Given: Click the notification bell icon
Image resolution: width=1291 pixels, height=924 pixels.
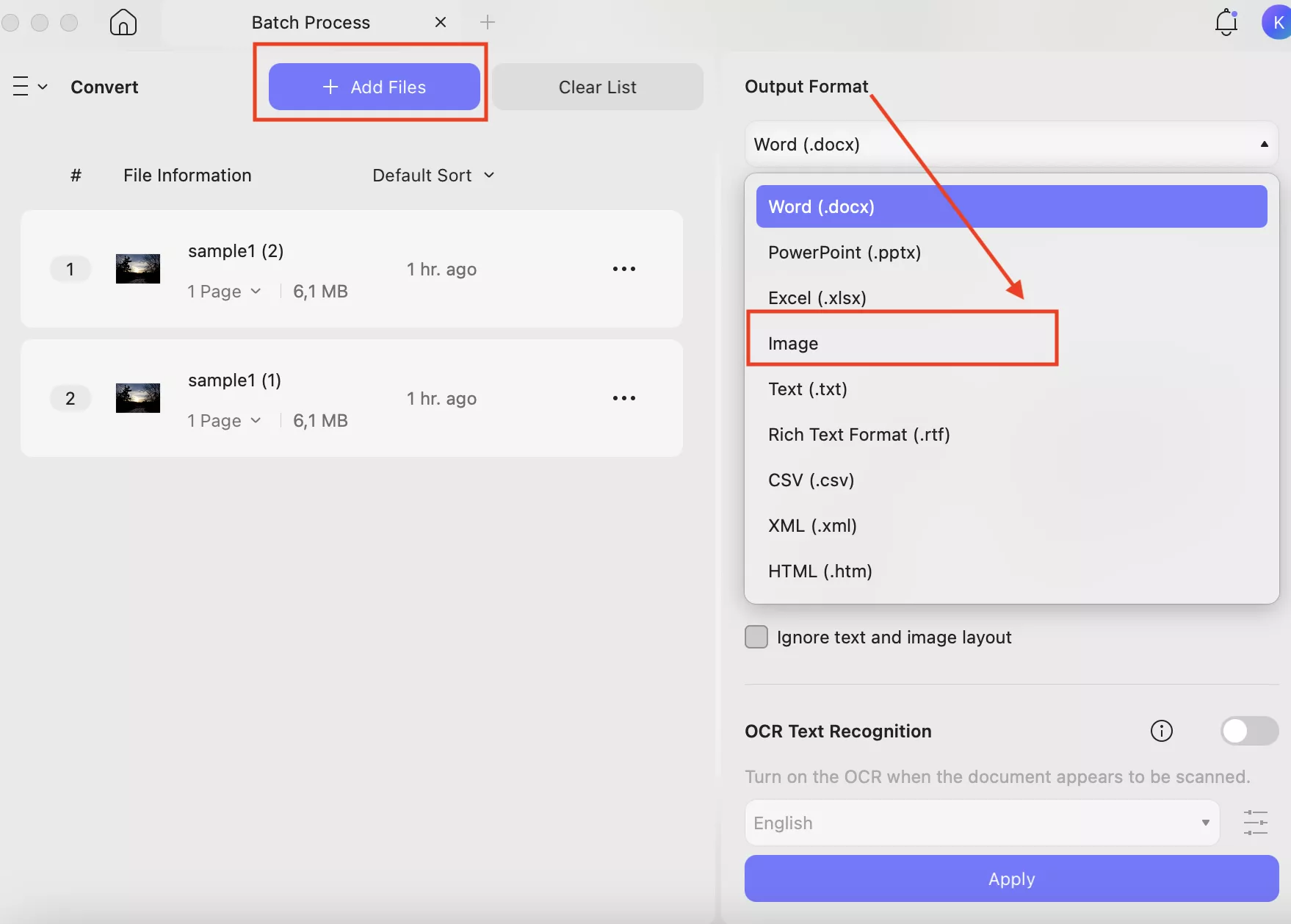Looking at the screenshot, I should point(1225,22).
